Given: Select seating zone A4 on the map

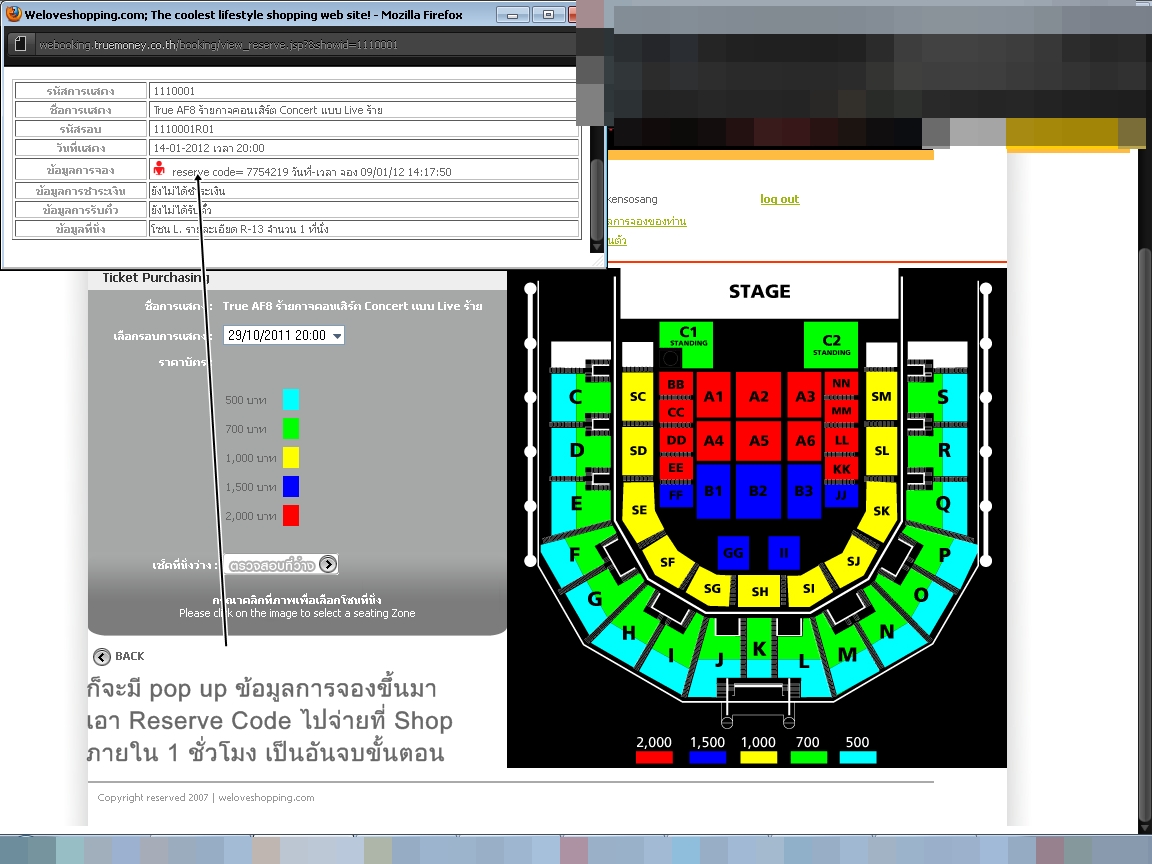Looking at the screenshot, I should (x=713, y=441).
